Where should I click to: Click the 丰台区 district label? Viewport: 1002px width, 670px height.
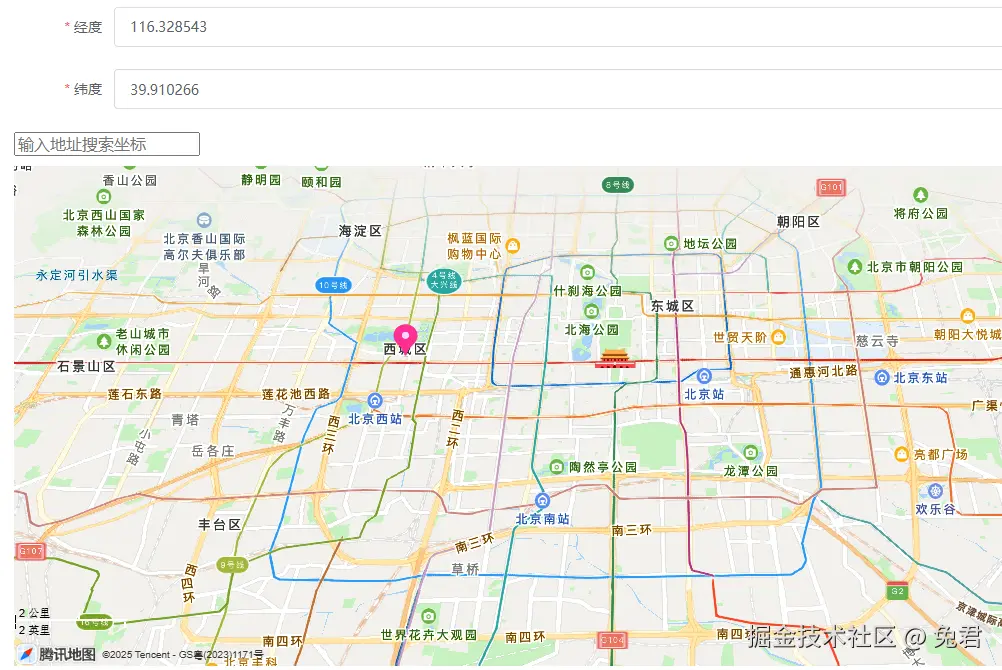coord(220,525)
